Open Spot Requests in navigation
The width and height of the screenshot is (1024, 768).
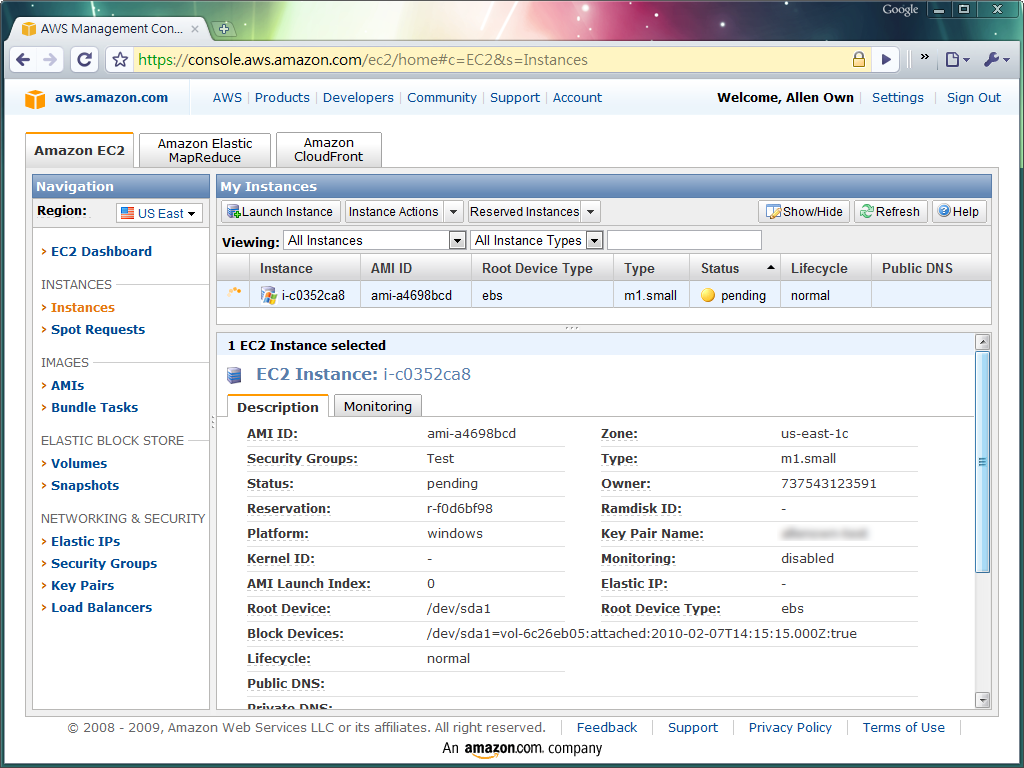pos(98,330)
